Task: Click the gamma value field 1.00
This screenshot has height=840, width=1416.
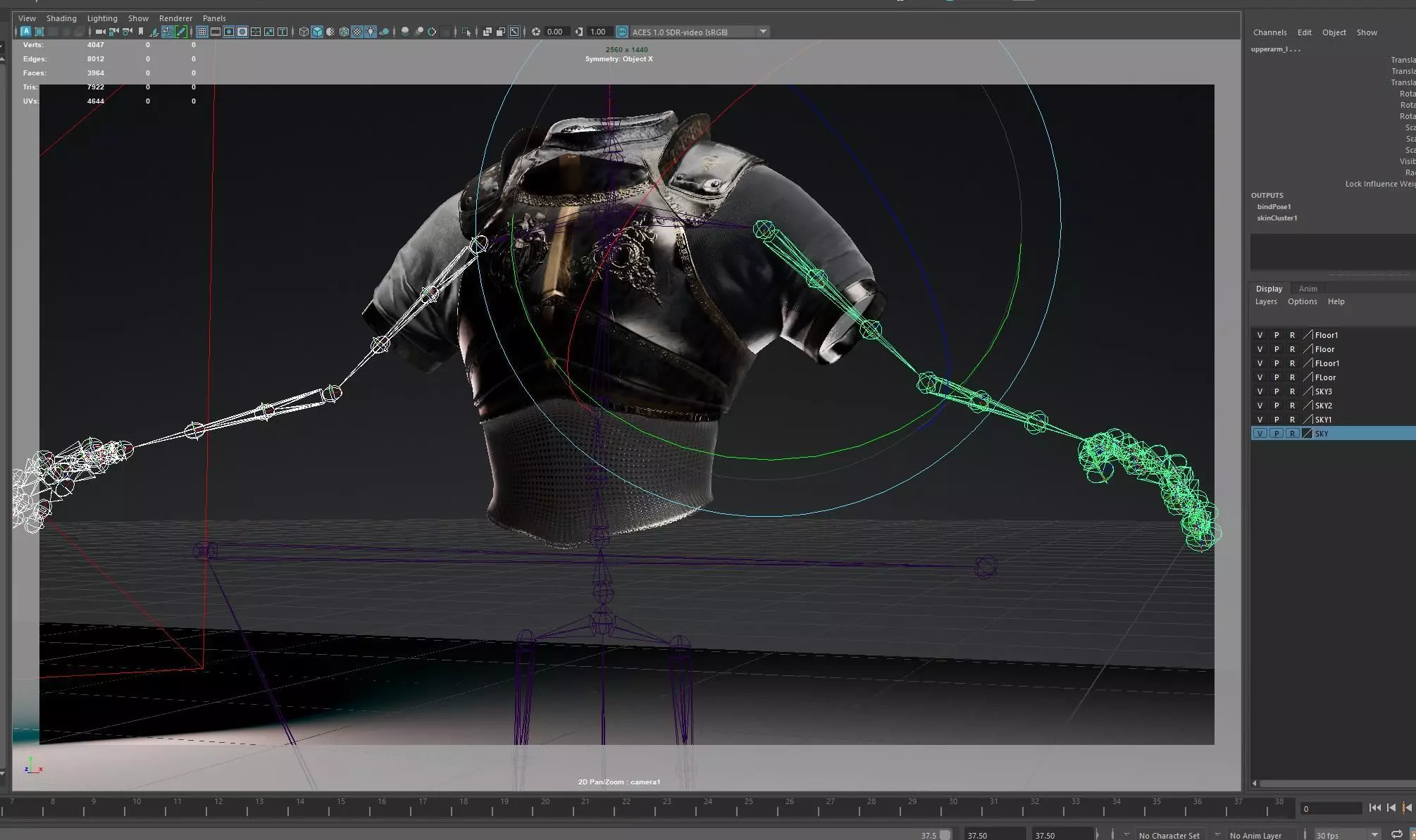Action: click(x=598, y=32)
